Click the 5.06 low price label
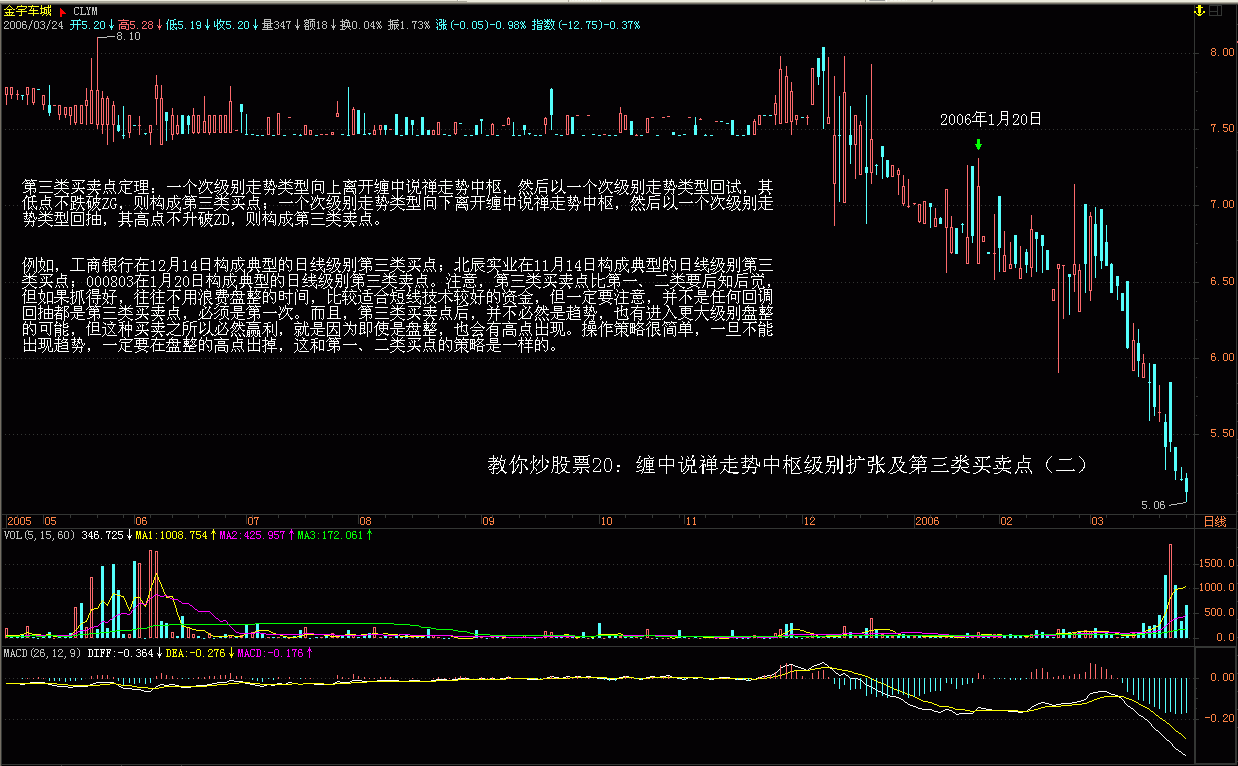 [1153, 505]
